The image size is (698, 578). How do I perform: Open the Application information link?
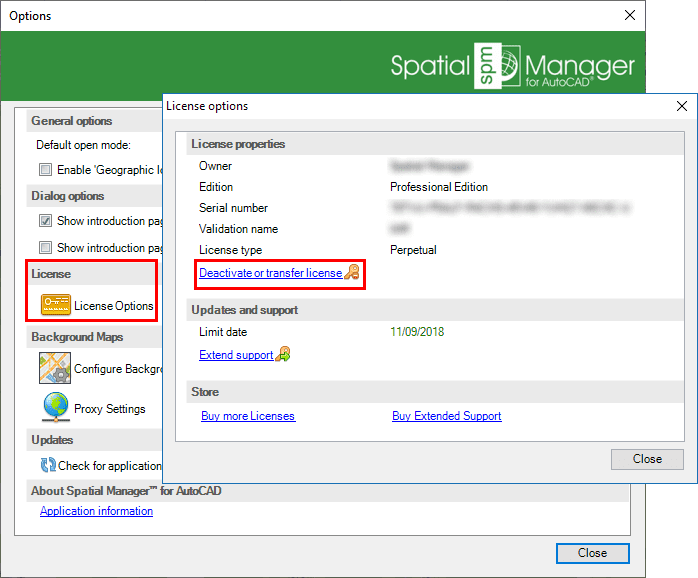[x=96, y=511]
